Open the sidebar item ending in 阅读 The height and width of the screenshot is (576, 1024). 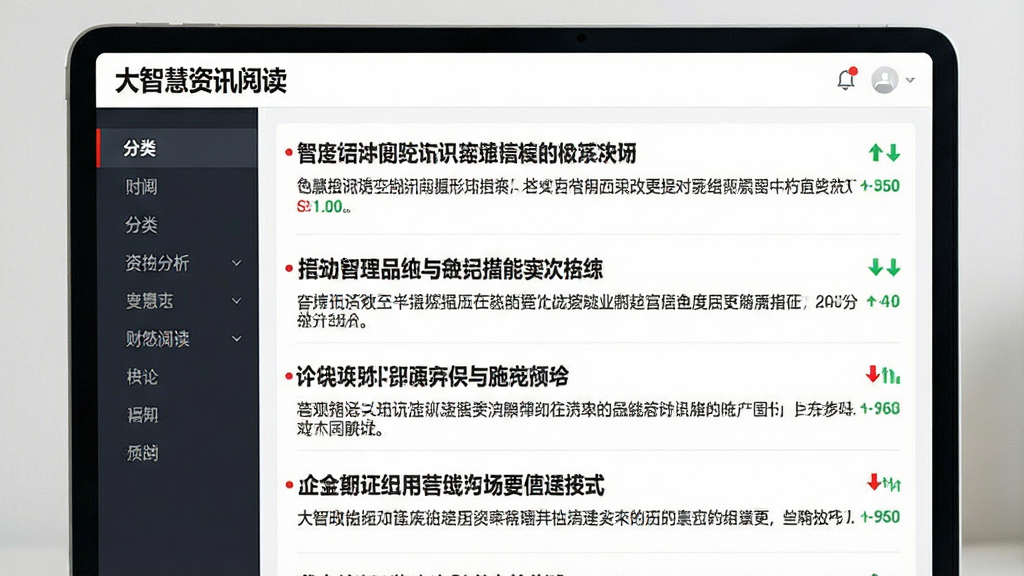(x=157, y=338)
